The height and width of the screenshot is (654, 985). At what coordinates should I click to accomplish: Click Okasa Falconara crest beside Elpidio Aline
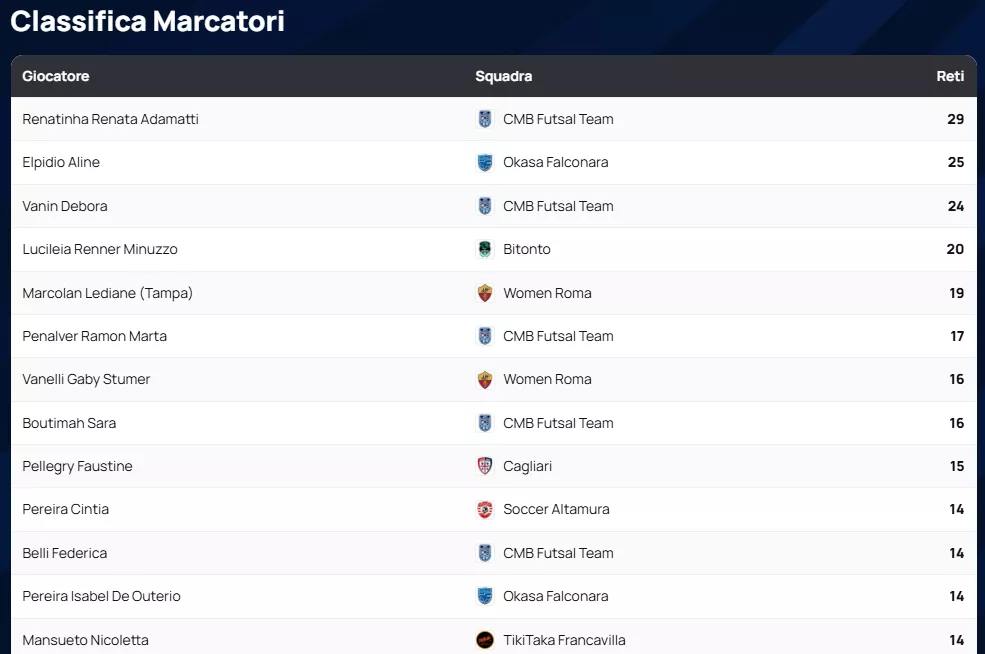(485, 162)
